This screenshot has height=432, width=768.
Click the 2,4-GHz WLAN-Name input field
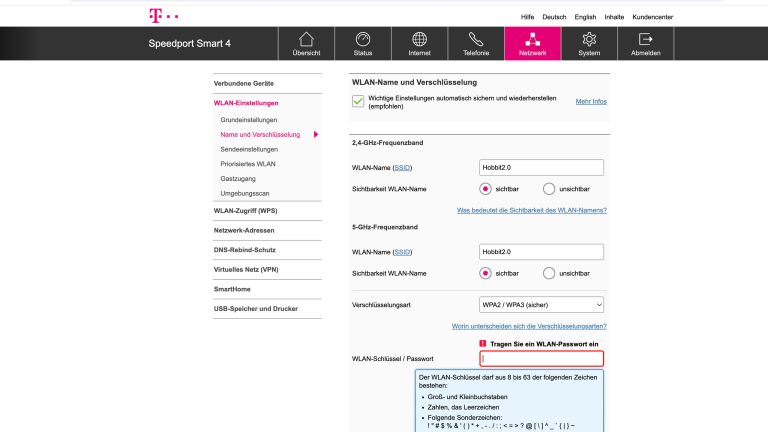click(x=541, y=168)
